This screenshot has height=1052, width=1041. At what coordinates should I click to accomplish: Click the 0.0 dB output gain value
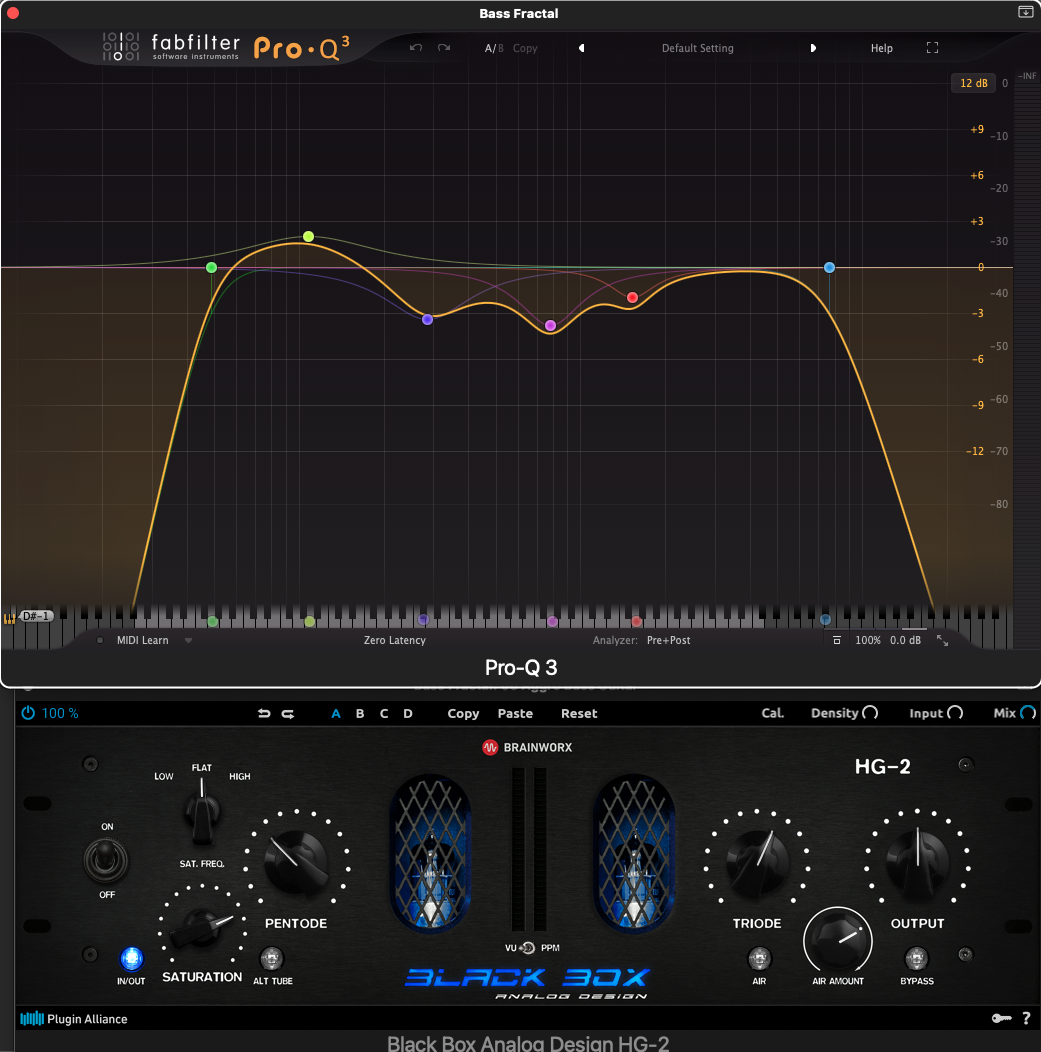906,640
